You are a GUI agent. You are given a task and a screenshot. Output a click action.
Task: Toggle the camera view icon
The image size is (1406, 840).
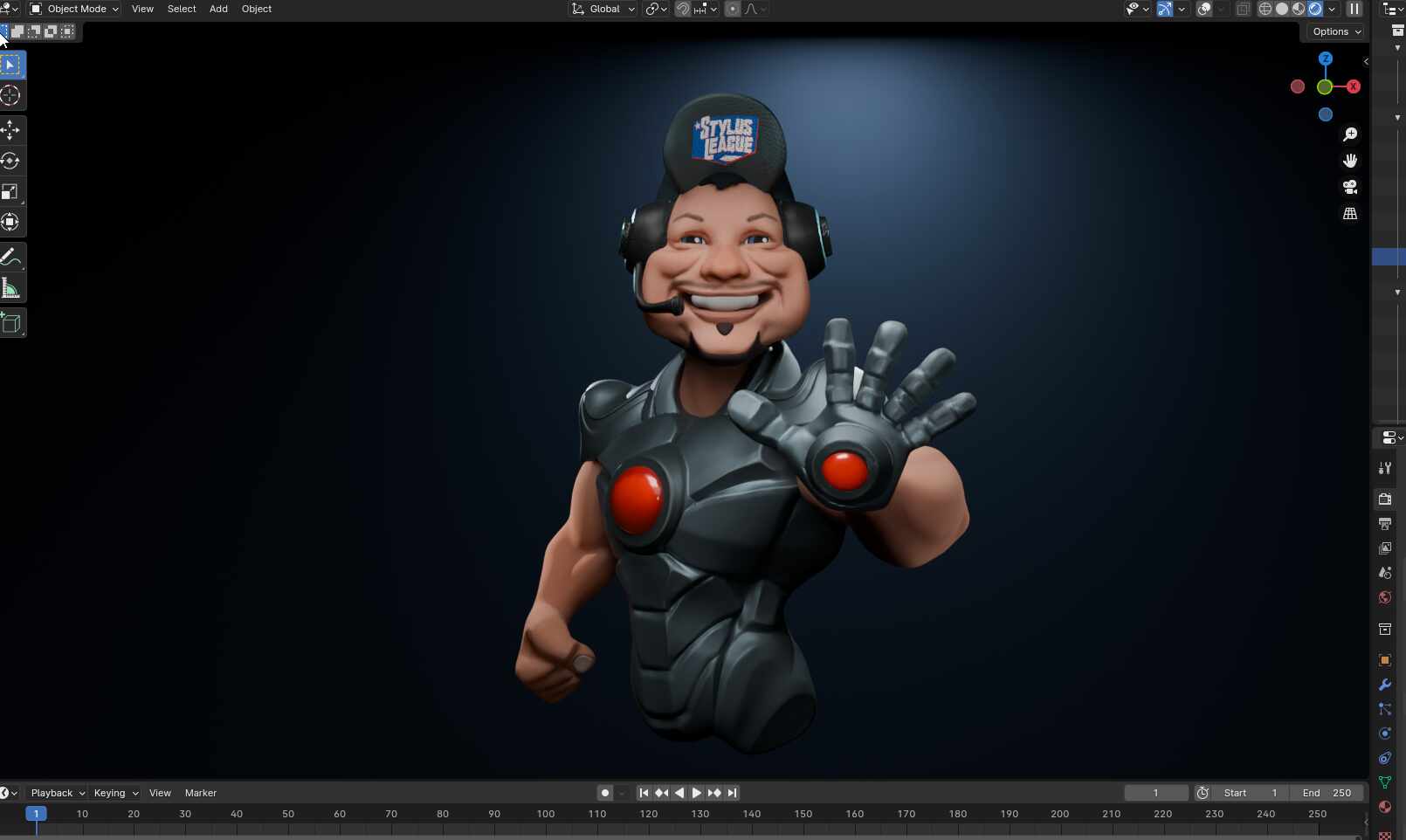[1350, 187]
